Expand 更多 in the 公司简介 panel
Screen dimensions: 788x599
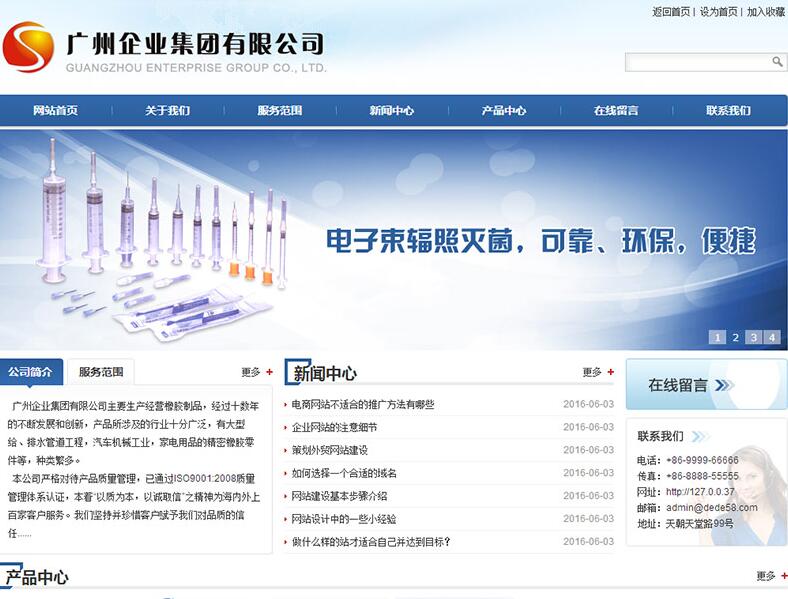tap(256, 372)
